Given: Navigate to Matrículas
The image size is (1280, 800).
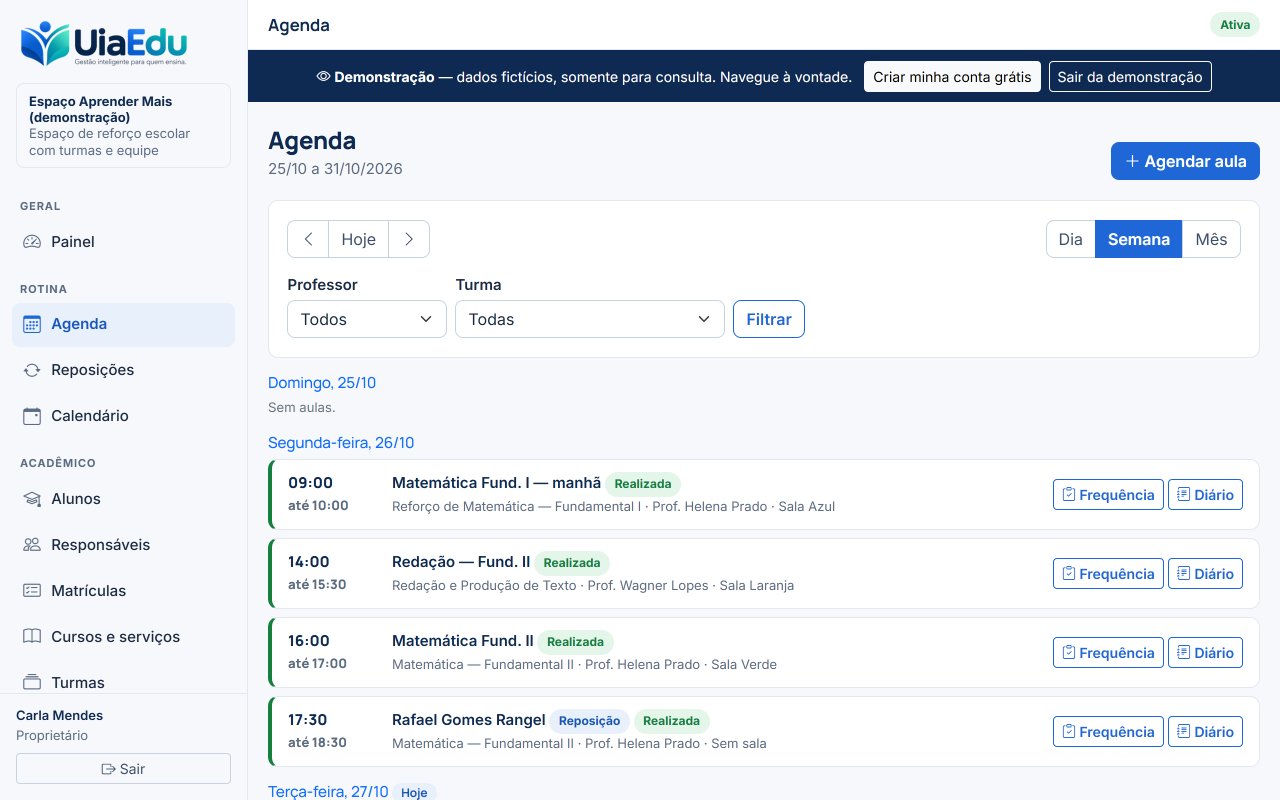Looking at the screenshot, I should (x=123, y=591).
